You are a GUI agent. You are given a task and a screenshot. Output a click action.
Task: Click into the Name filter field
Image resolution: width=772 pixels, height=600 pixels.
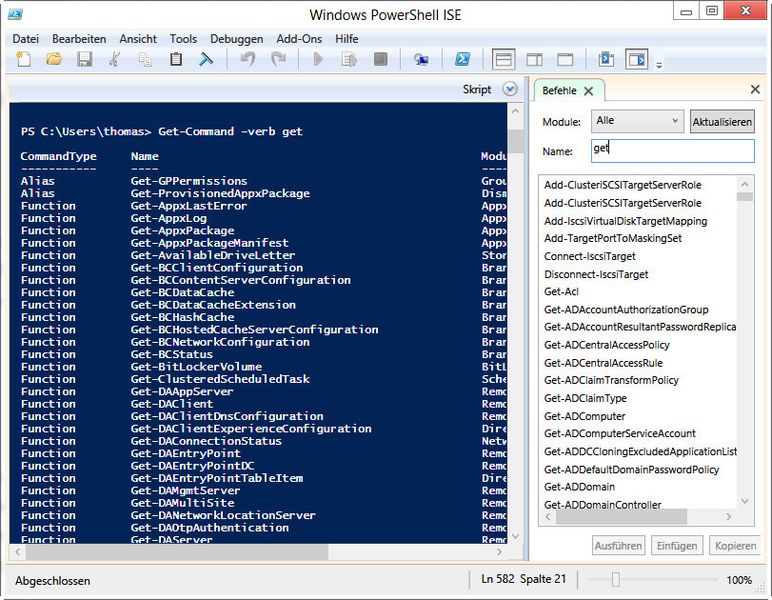[673, 150]
